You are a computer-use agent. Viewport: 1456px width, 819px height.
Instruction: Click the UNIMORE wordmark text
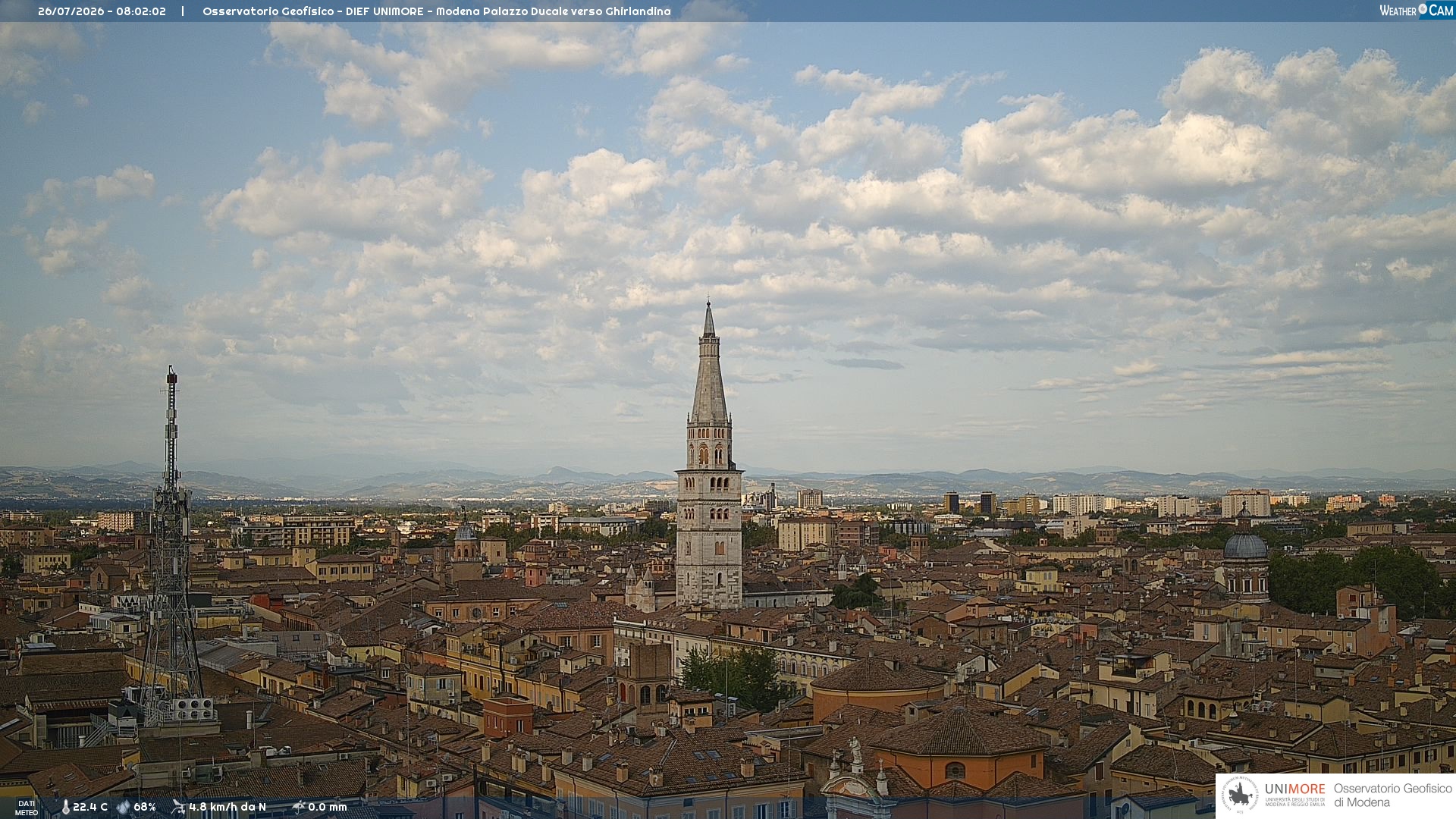coord(1294,789)
